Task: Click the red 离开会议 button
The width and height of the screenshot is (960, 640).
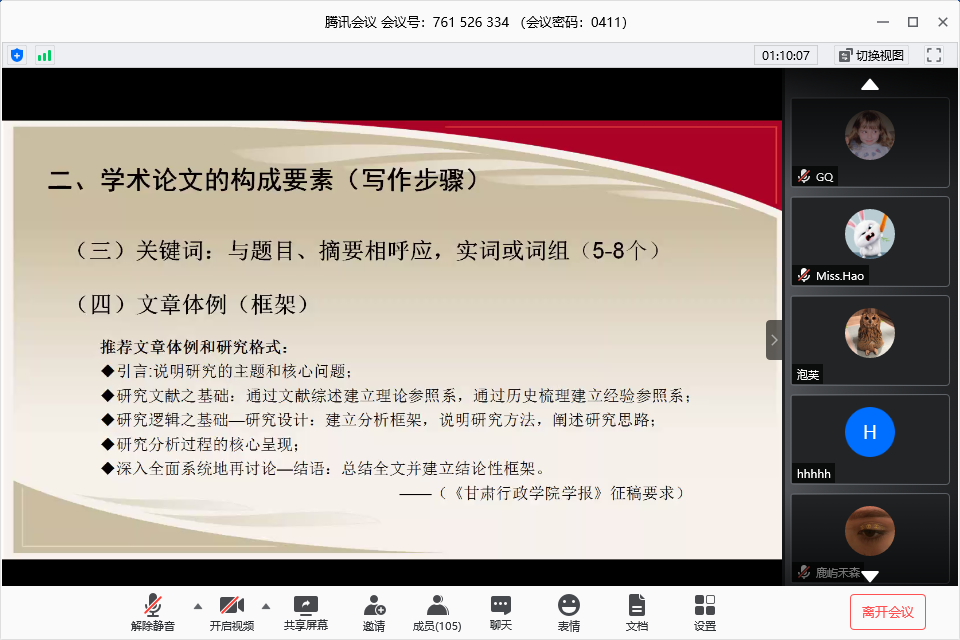Action: (x=888, y=611)
